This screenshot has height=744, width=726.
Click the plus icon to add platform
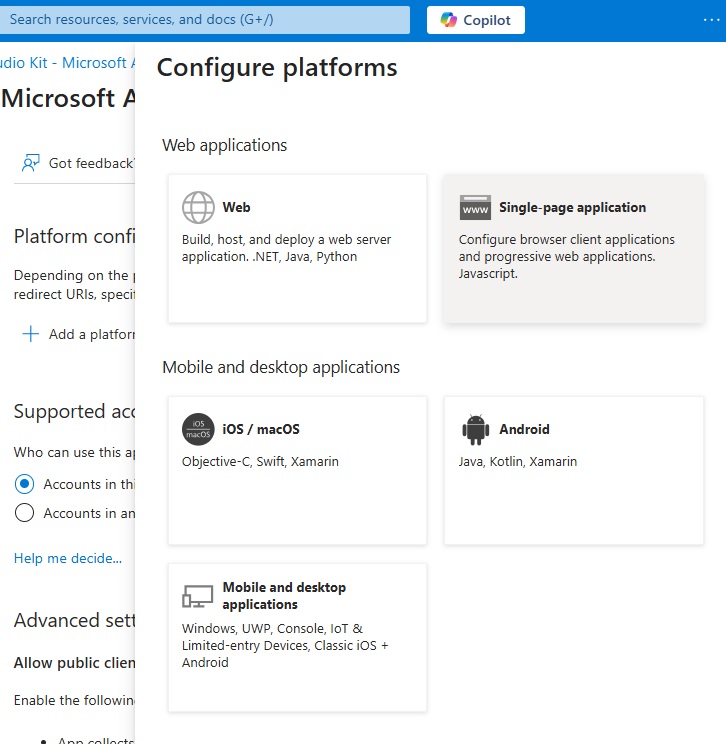31,334
